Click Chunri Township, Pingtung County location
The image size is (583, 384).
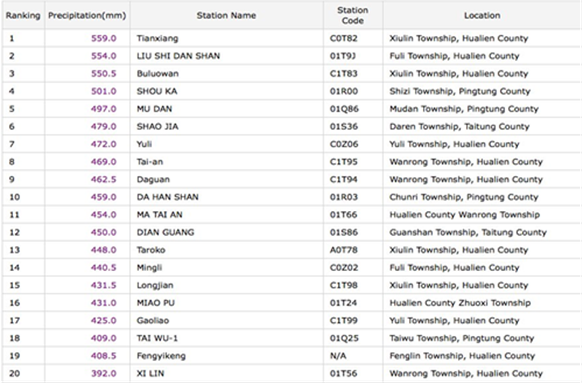[x=464, y=197]
